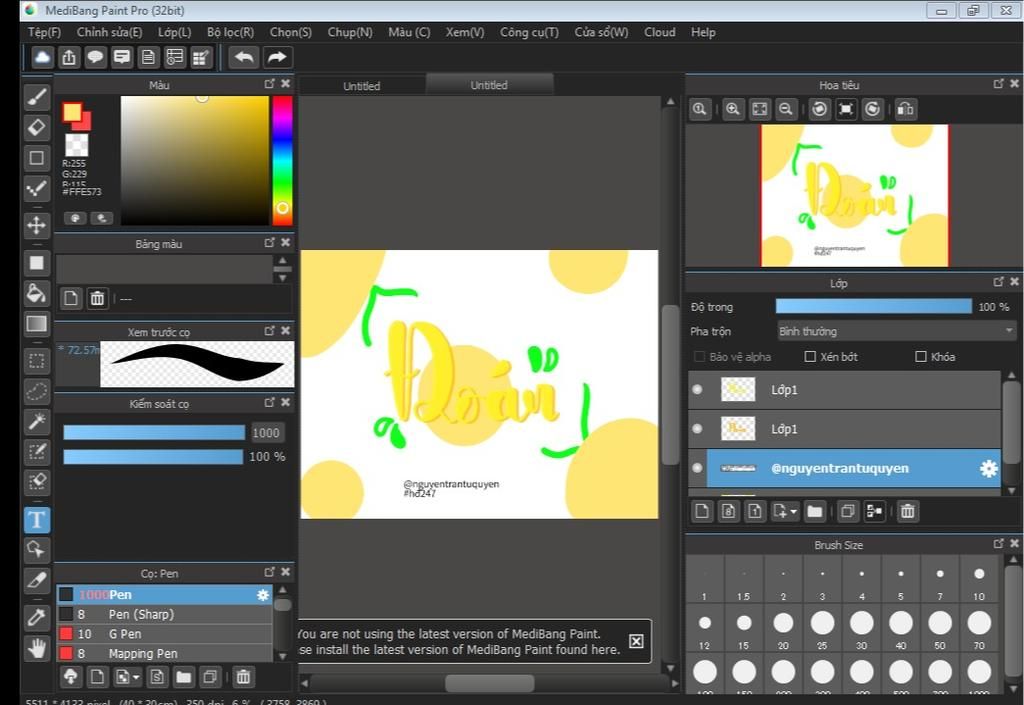Screen dimensions: 1024x705
Task: Select the Gradient tool
Action: click(x=37, y=324)
